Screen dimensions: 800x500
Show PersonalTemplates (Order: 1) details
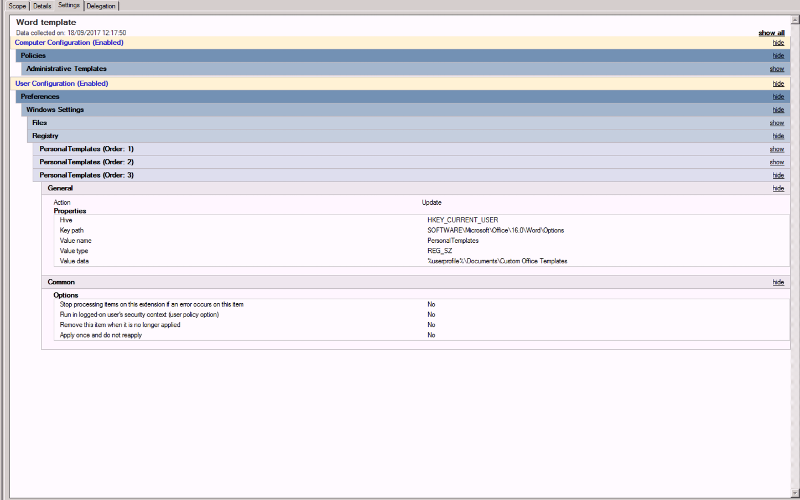(x=777, y=149)
